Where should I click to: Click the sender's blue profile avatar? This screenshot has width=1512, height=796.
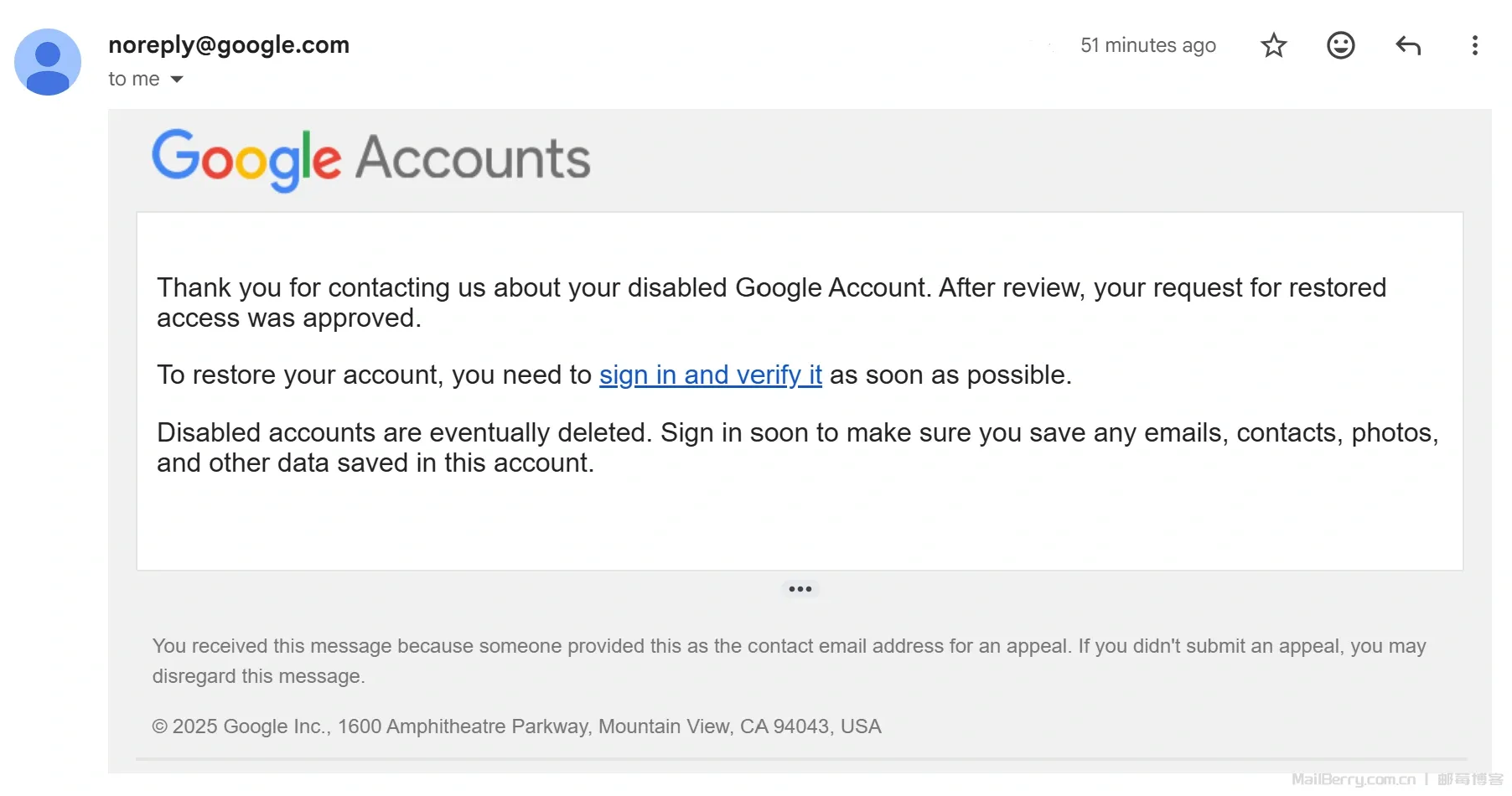point(48,62)
